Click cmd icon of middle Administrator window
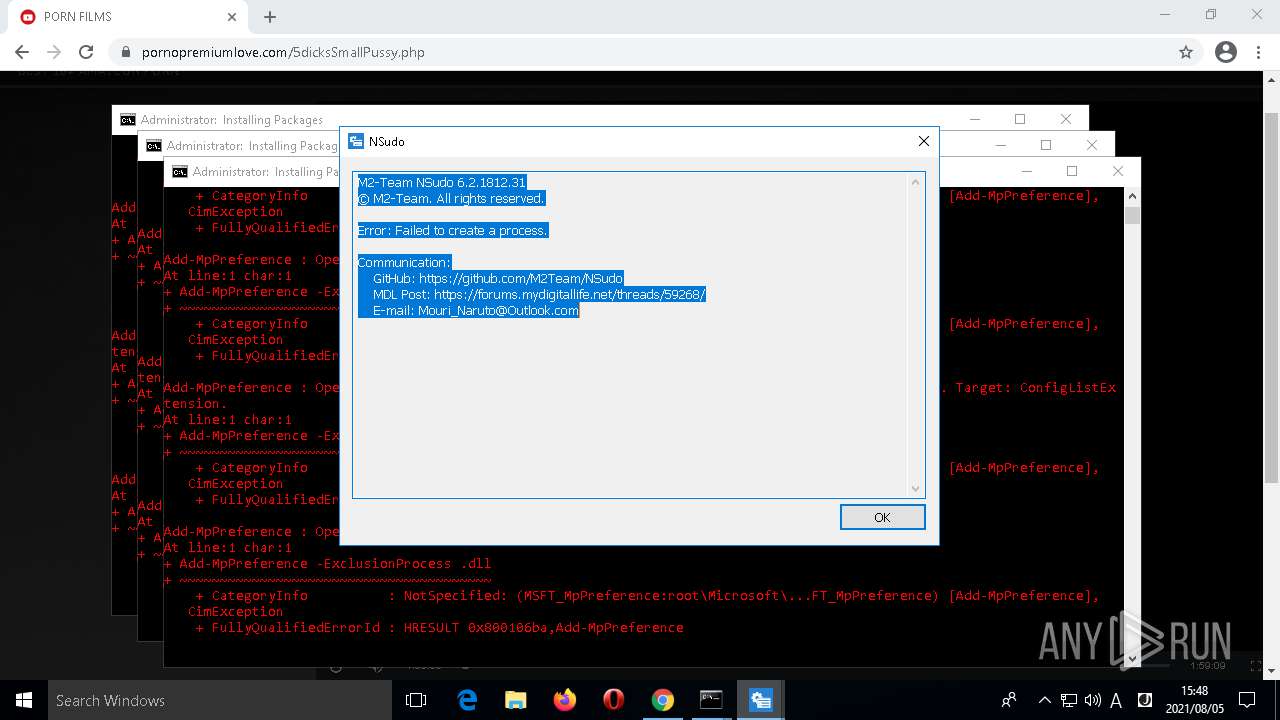The width and height of the screenshot is (1280, 720). pyautogui.click(x=154, y=145)
